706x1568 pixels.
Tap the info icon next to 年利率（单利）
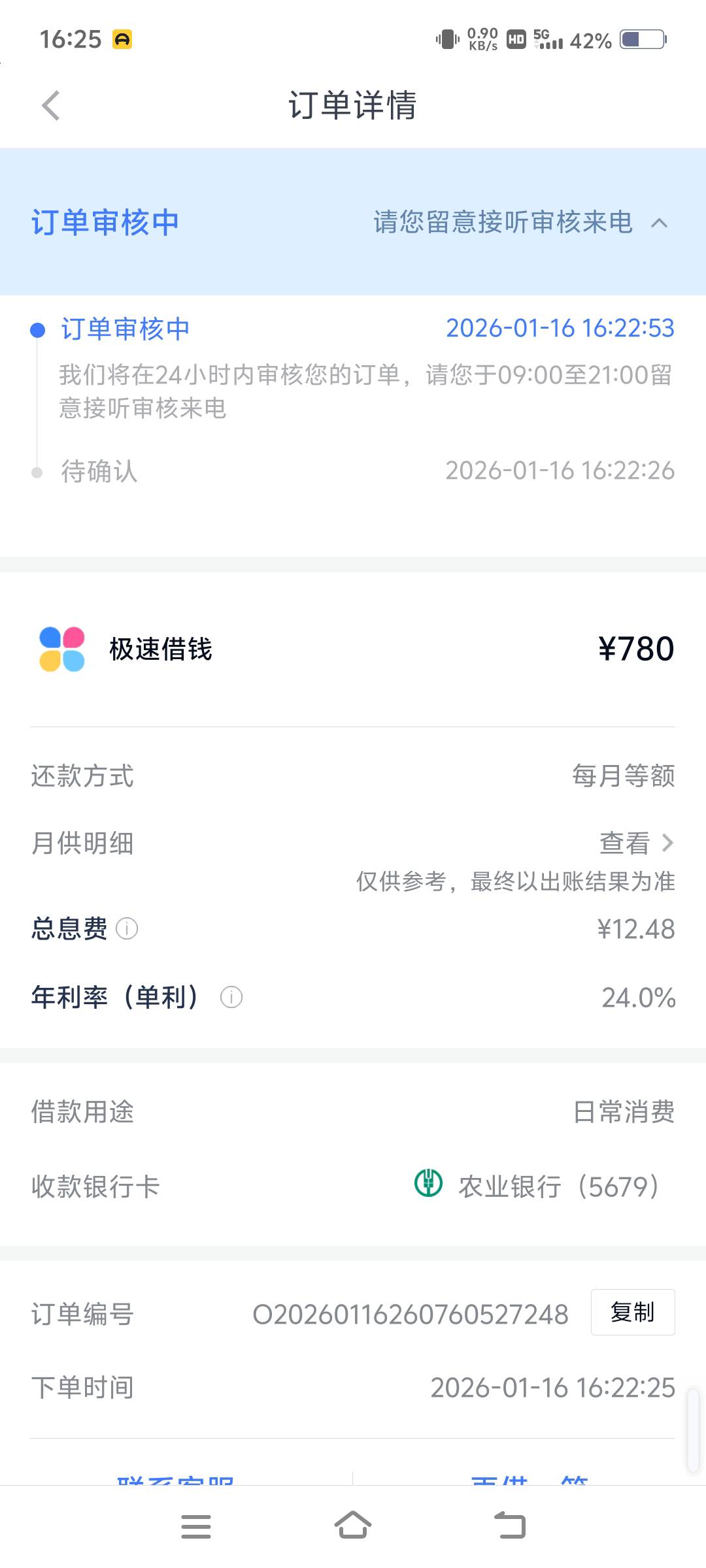[x=231, y=997]
